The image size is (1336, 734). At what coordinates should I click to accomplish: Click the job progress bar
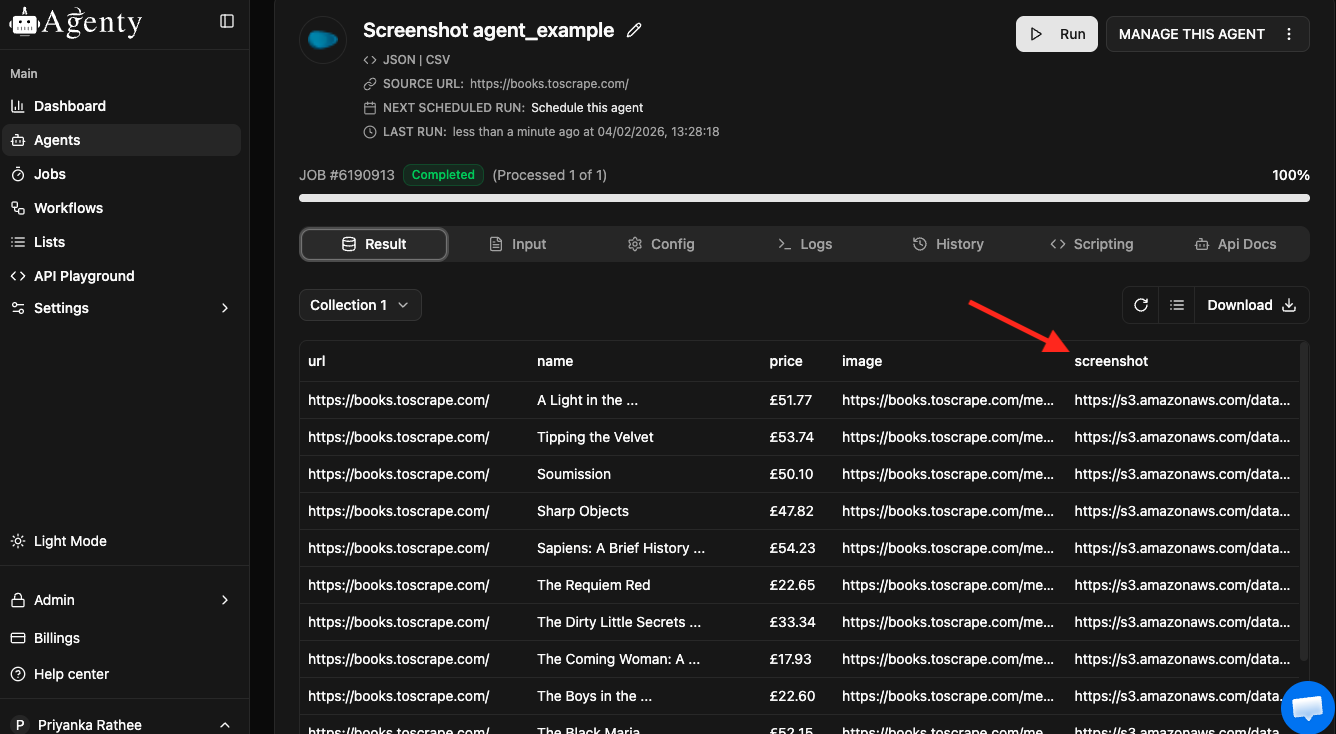point(804,198)
